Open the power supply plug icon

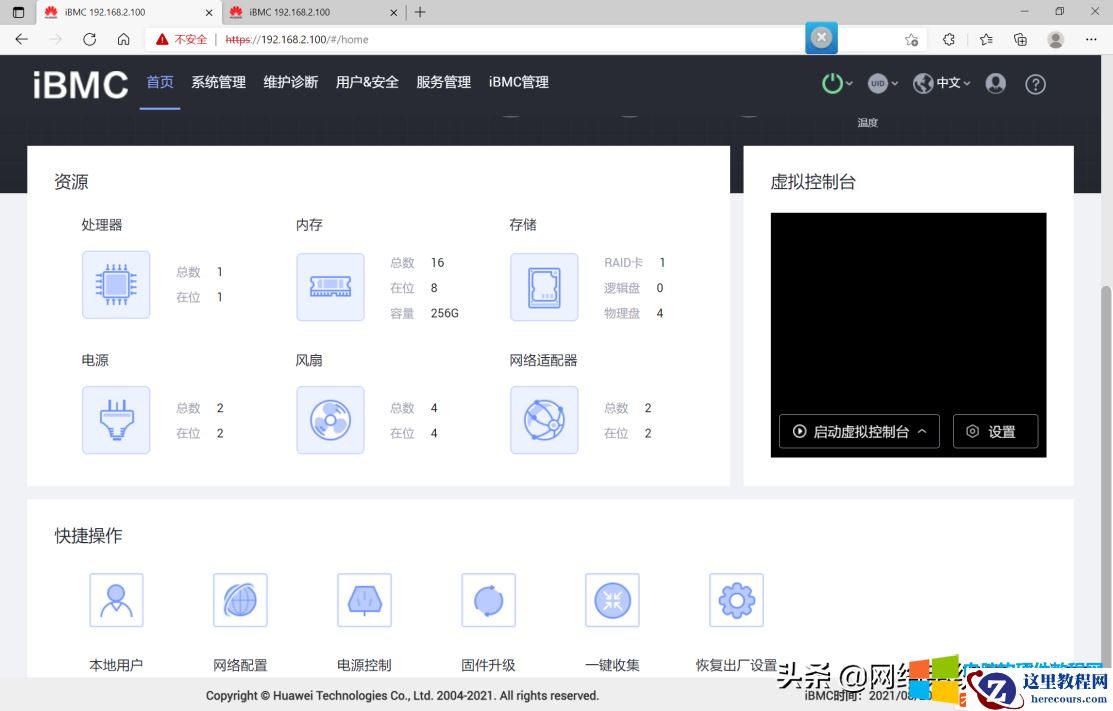116,420
